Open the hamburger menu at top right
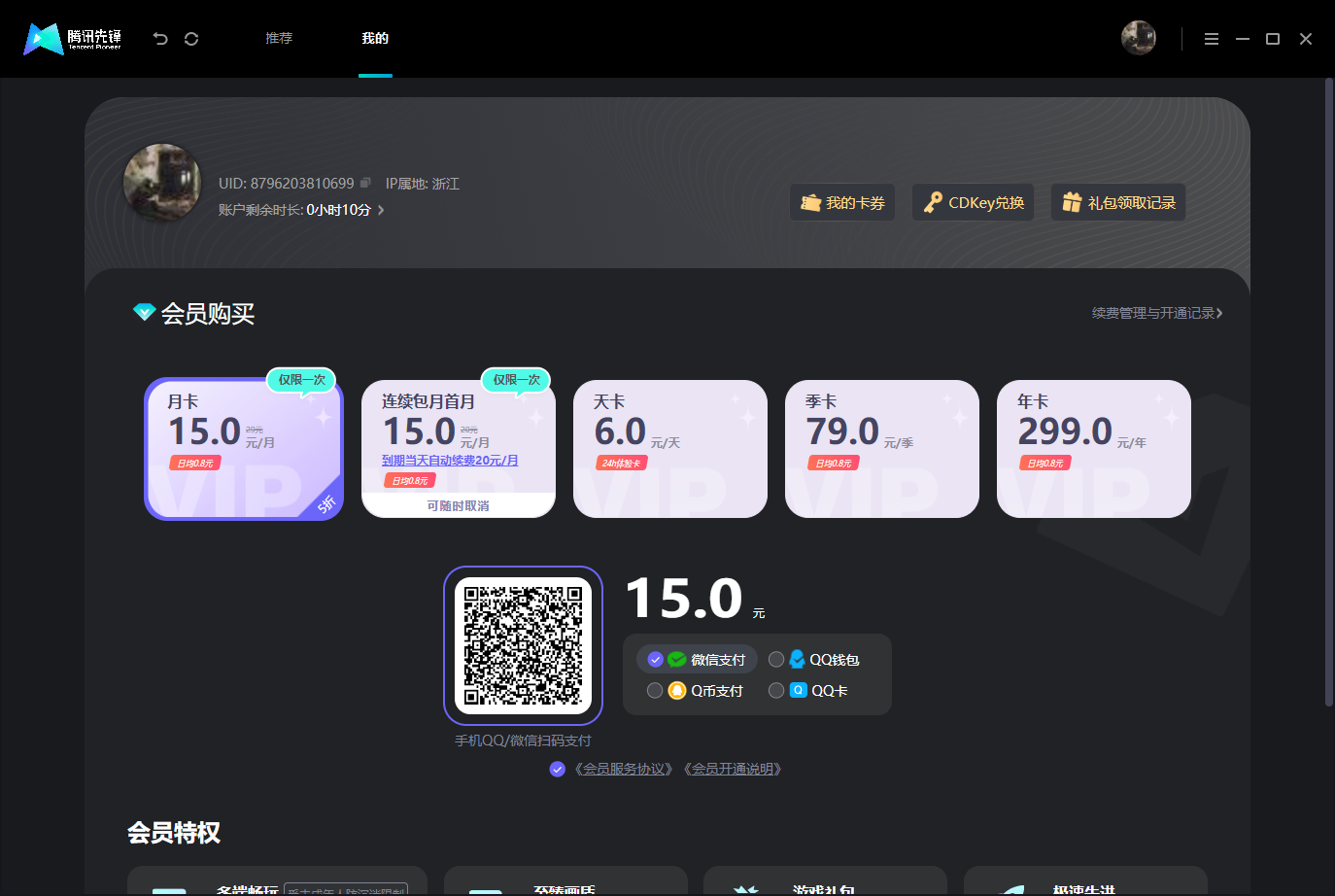The image size is (1335, 896). click(x=1211, y=38)
